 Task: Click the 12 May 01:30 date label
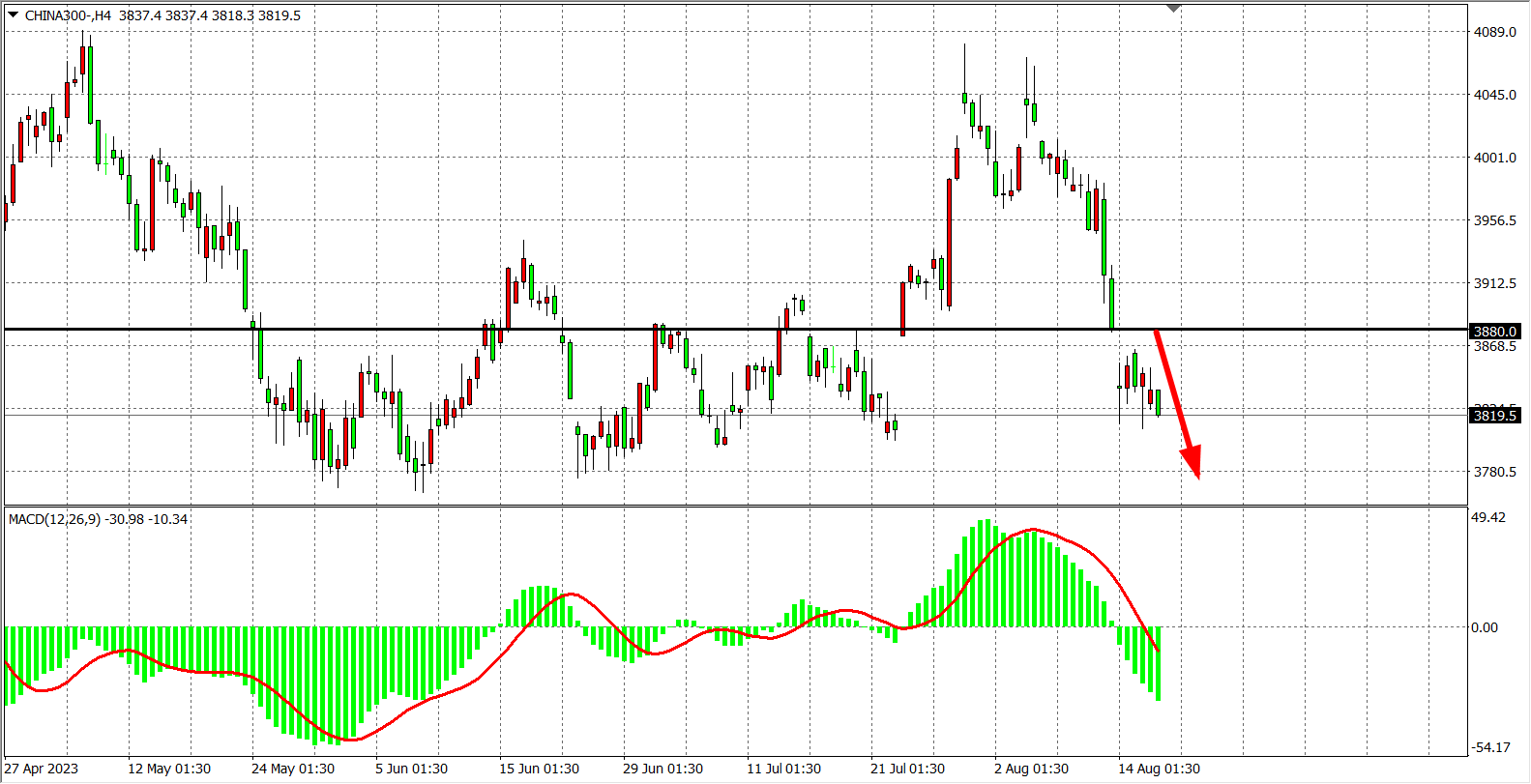click(x=169, y=769)
